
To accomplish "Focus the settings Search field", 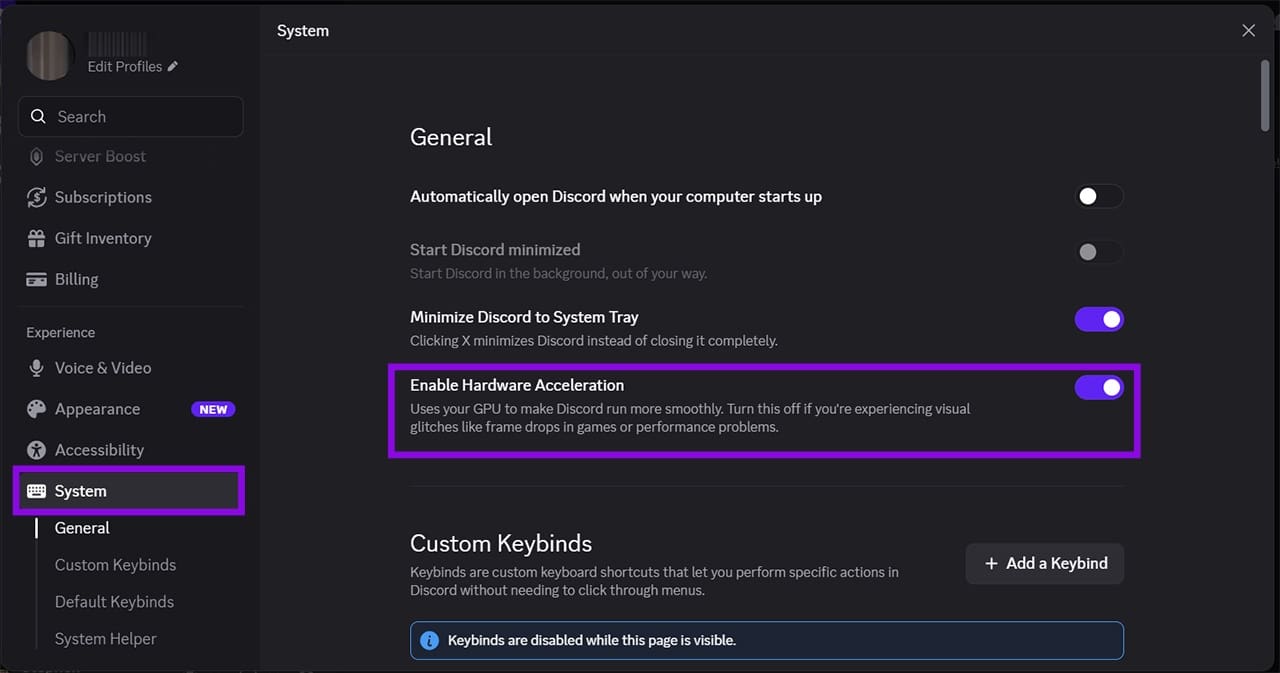I will (130, 116).
